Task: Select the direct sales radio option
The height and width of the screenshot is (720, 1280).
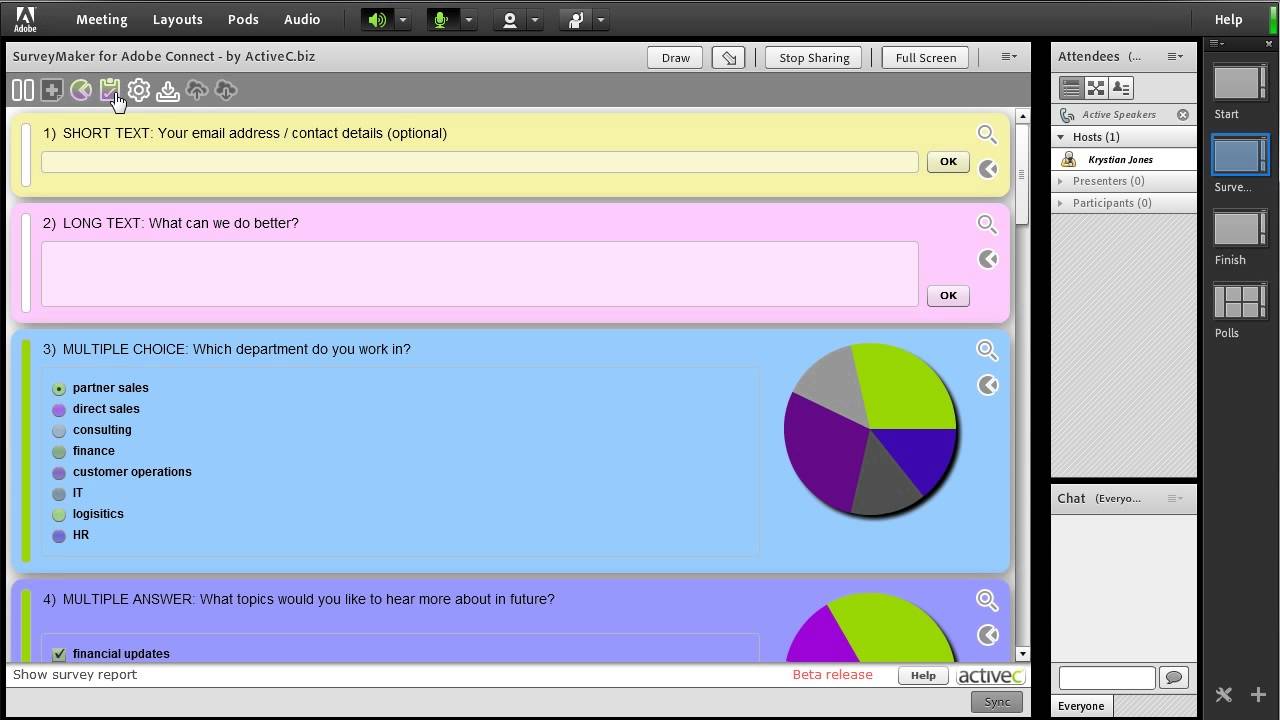Action: point(59,409)
